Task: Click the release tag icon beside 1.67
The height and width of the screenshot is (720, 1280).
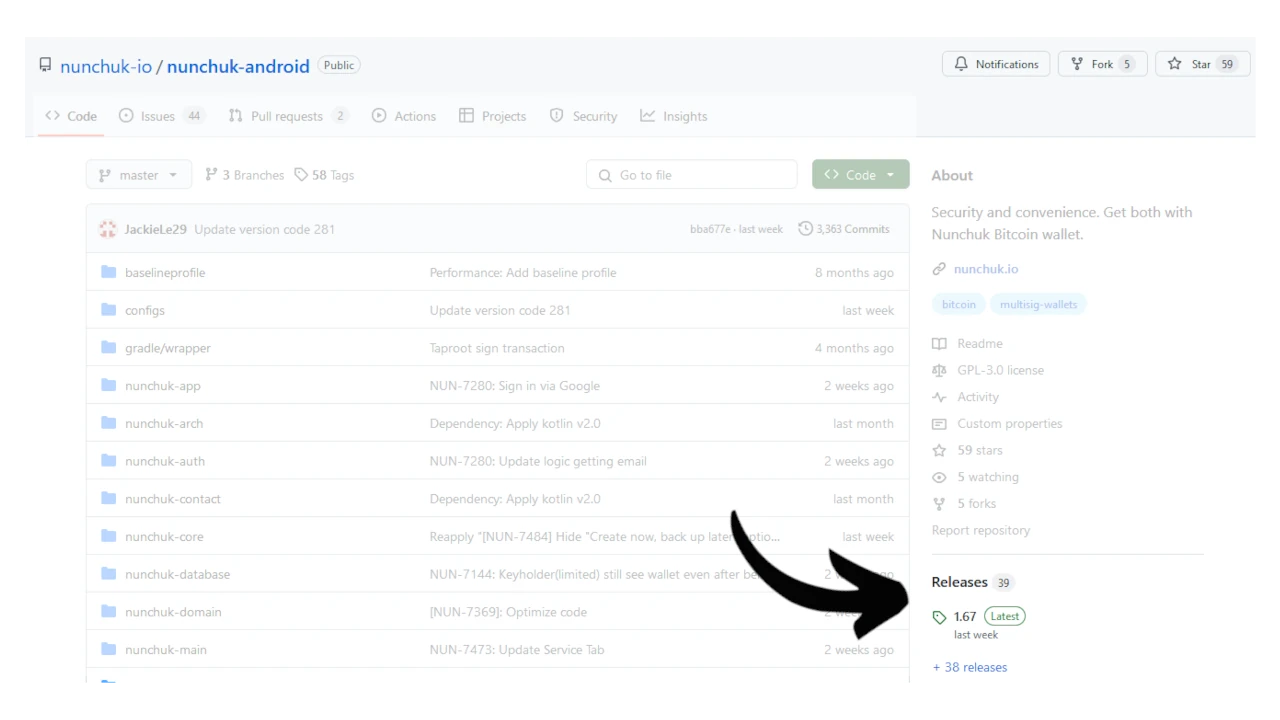Action: [939, 617]
